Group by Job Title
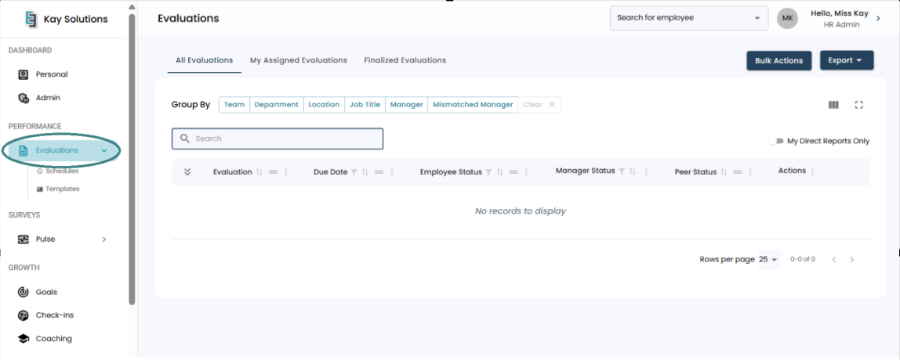Viewport: 900px width, 360px height. pyautogui.click(x=365, y=104)
